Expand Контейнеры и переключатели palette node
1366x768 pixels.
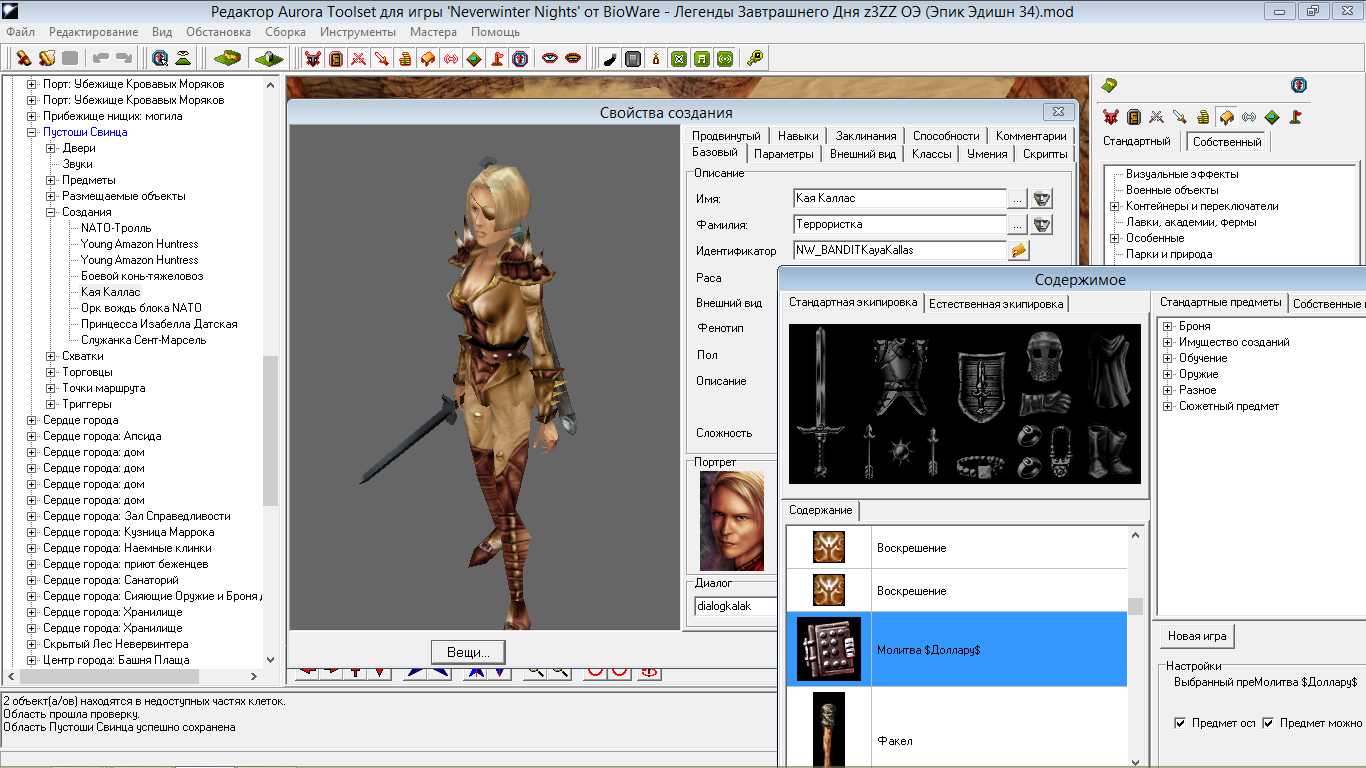click(x=1115, y=206)
